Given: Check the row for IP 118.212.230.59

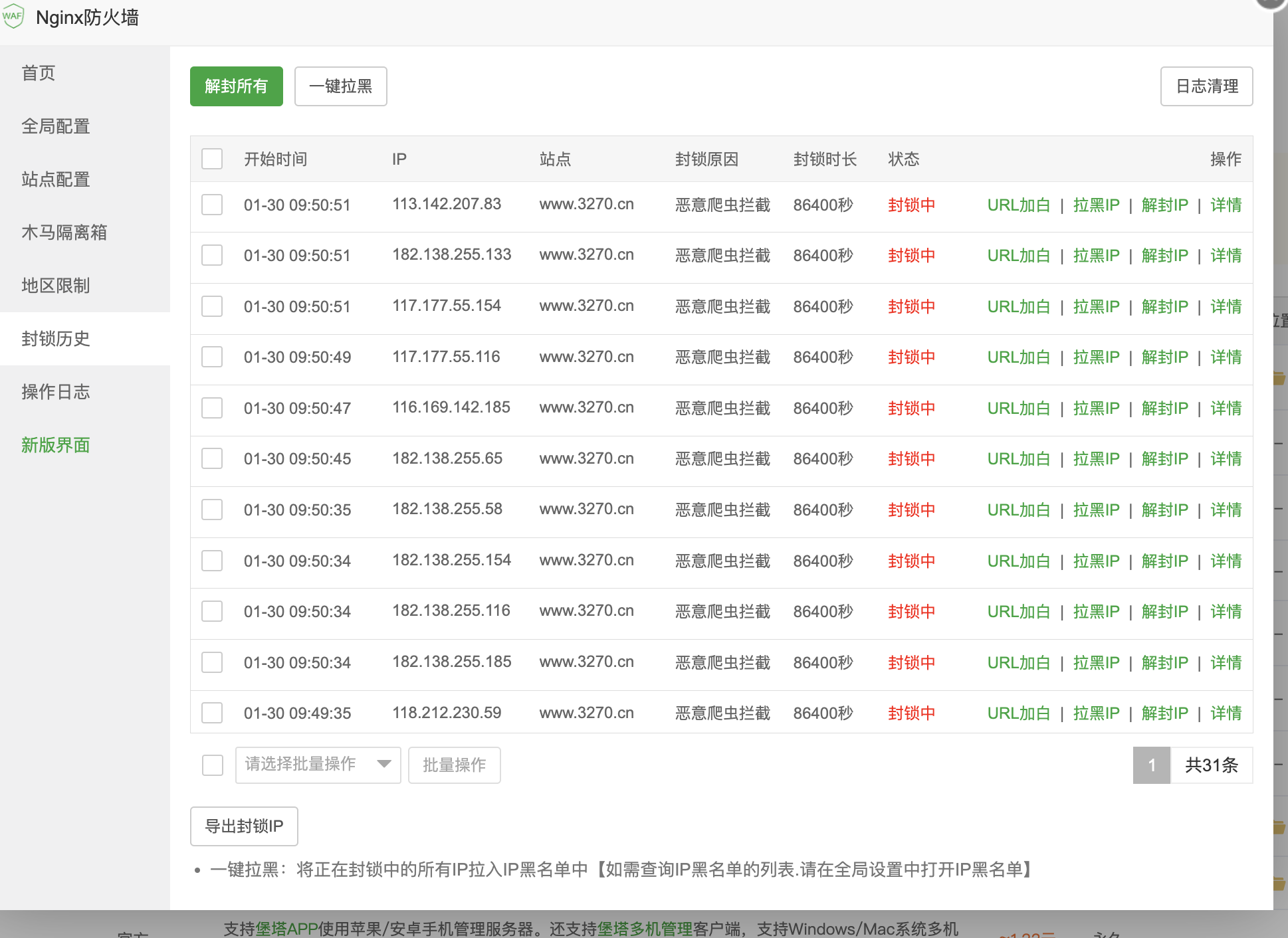Looking at the screenshot, I should click(x=212, y=713).
